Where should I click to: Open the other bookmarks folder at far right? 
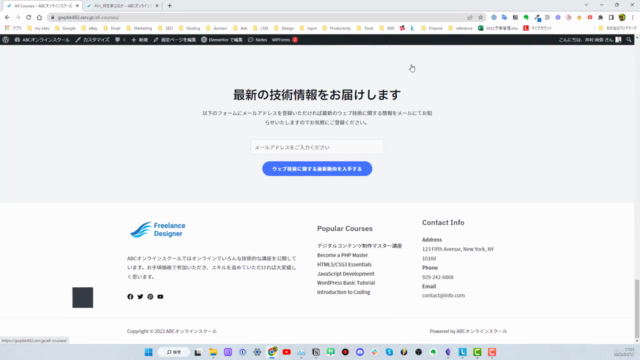[x=618, y=28]
